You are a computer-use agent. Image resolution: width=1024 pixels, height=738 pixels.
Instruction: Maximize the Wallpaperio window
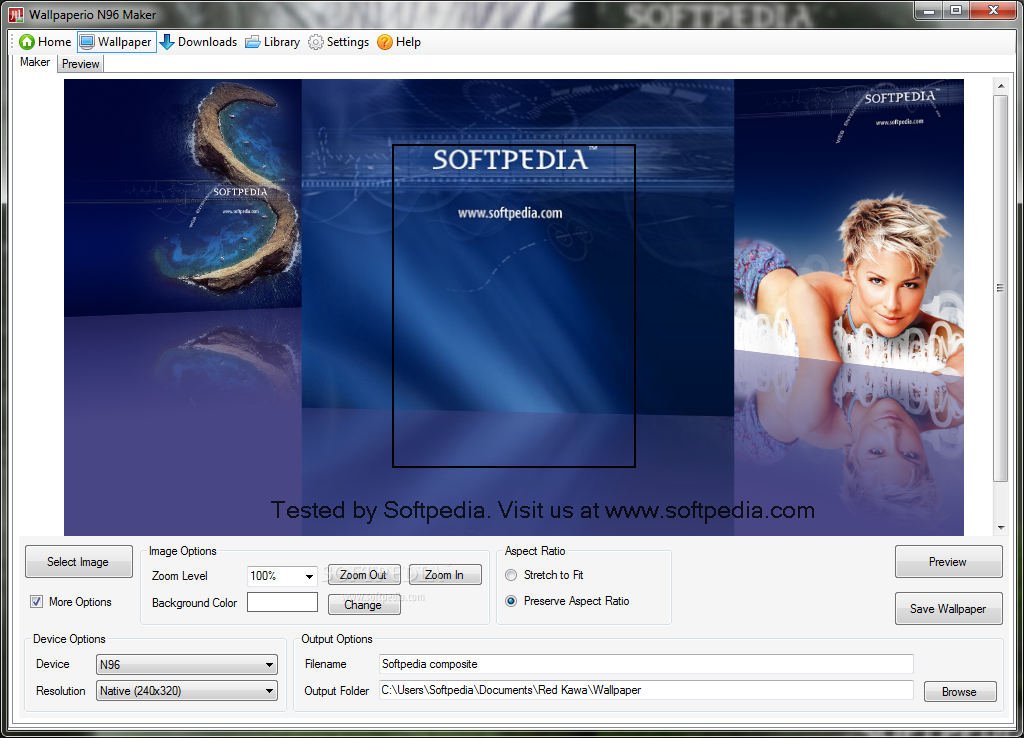click(956, 11)
